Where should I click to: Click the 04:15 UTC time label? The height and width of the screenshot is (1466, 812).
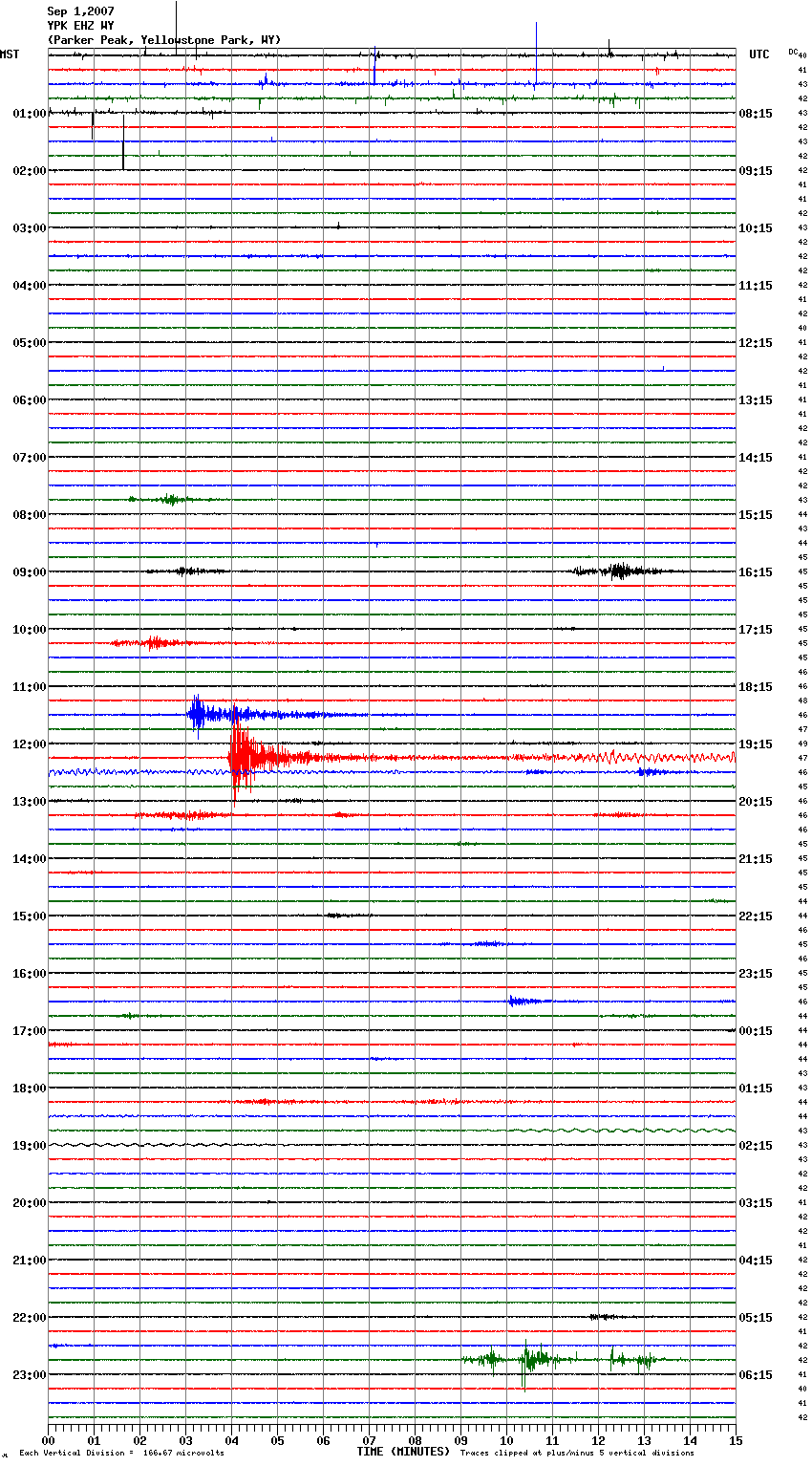click(756, 1261)
